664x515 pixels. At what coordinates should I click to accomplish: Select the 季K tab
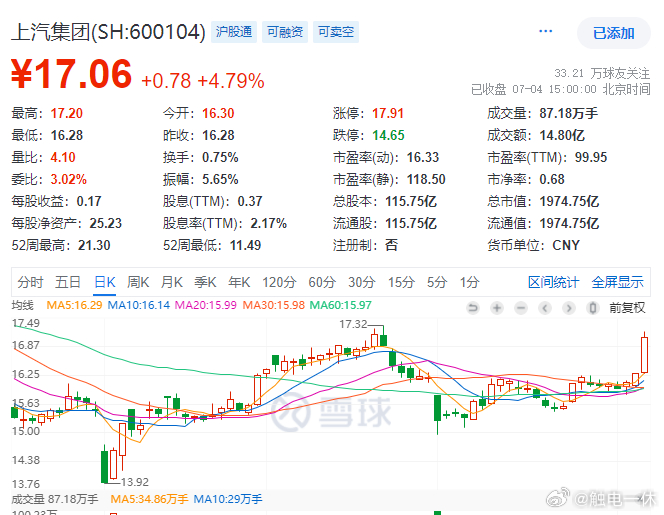coord(205,282)
